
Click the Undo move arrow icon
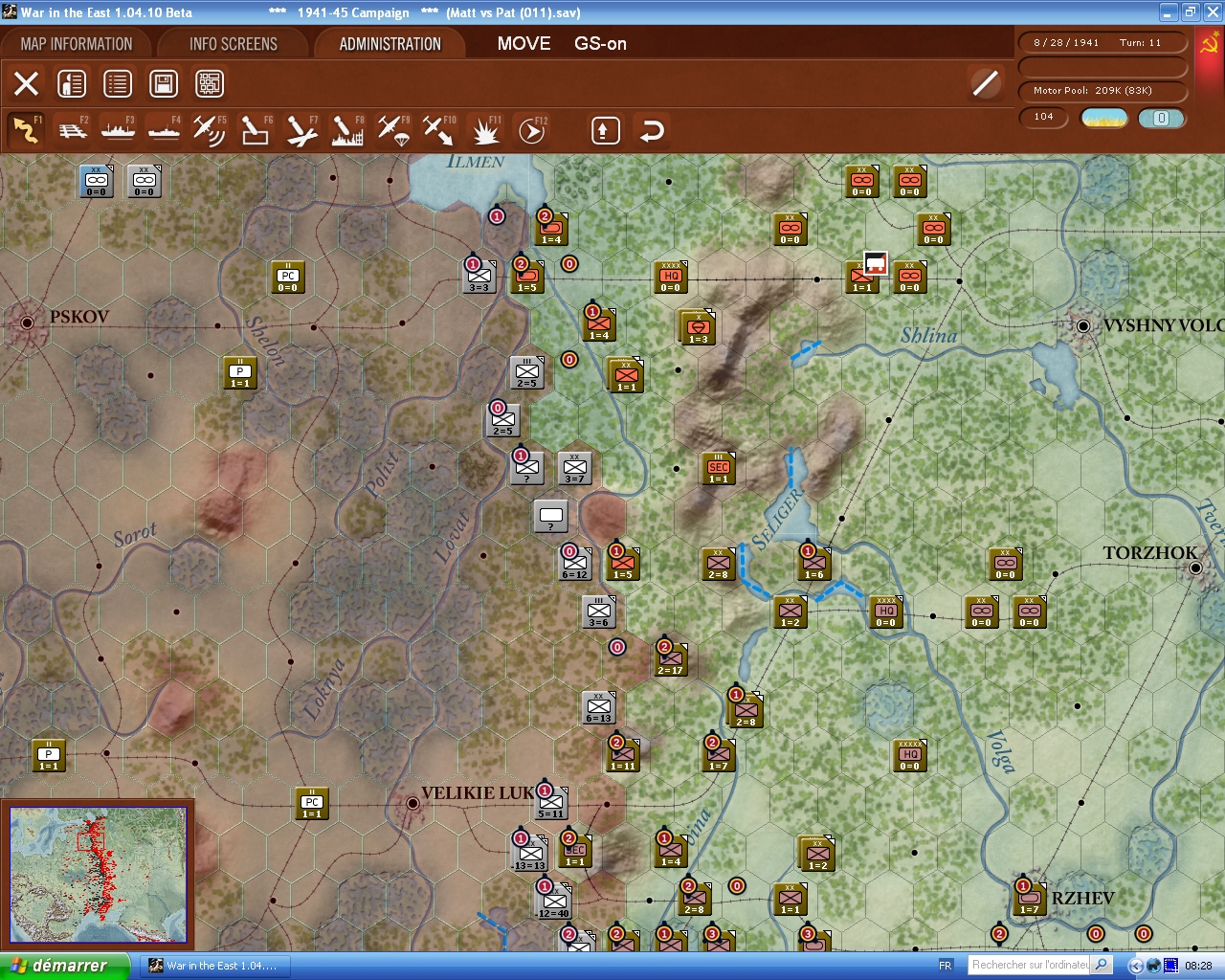click(x=652, y=130)
